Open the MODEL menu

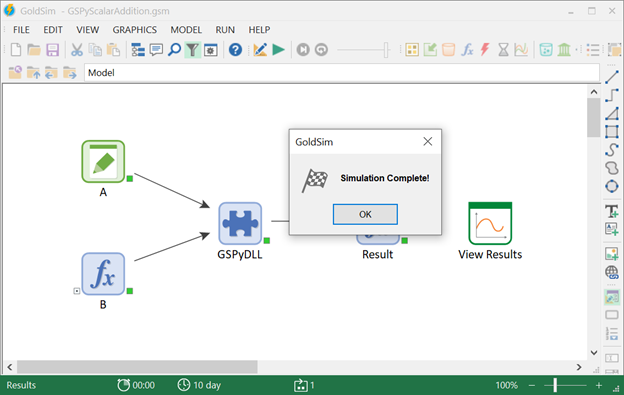pyautogui.click(x=186, y=30)
